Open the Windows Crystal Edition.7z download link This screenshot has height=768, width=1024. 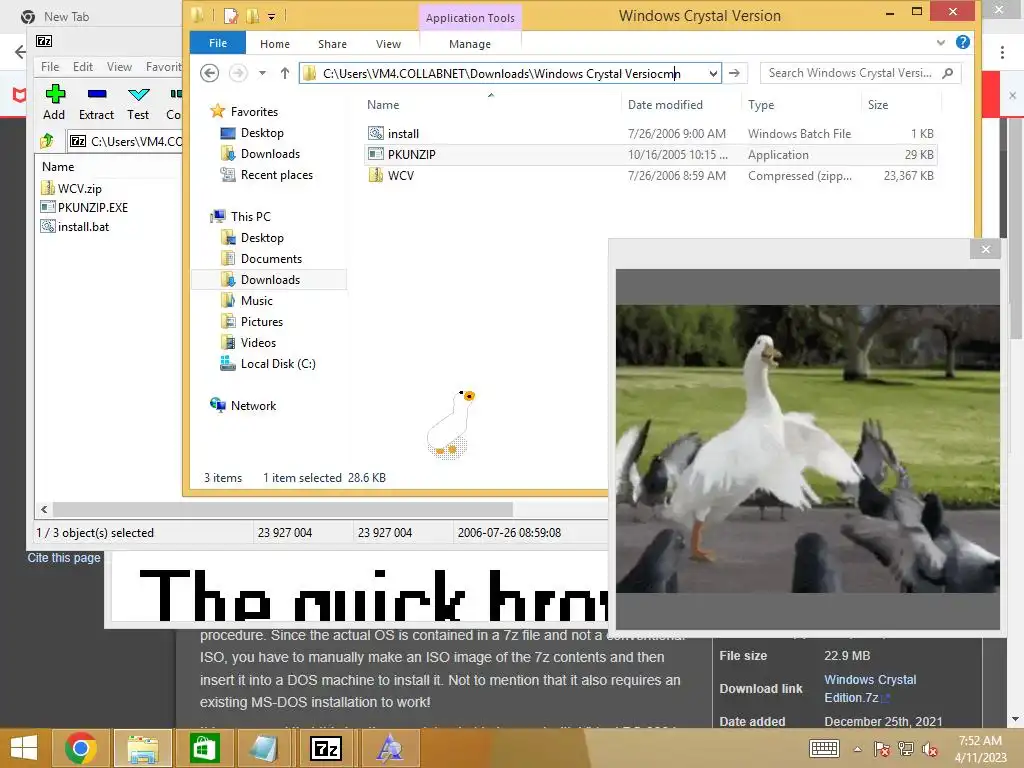pyautogui.click(x=870, y=688)
